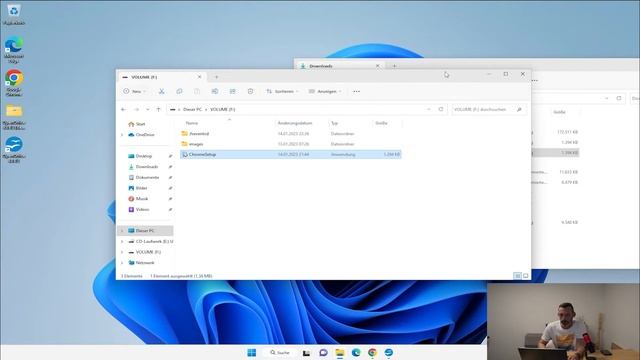Open the Neu (New) dropdown button

point(135,91)
